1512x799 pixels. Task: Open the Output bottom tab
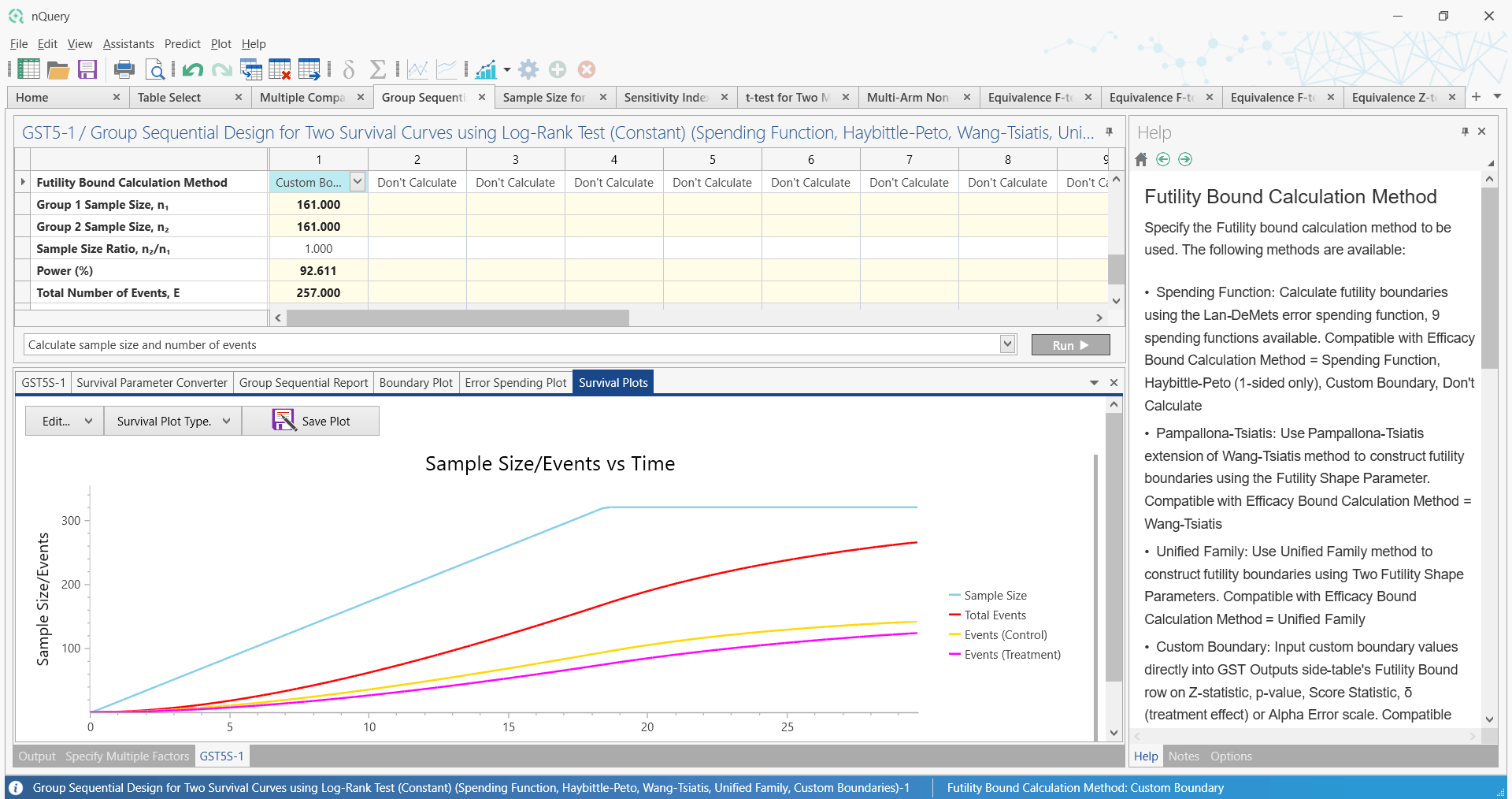(x=37, y=756)
